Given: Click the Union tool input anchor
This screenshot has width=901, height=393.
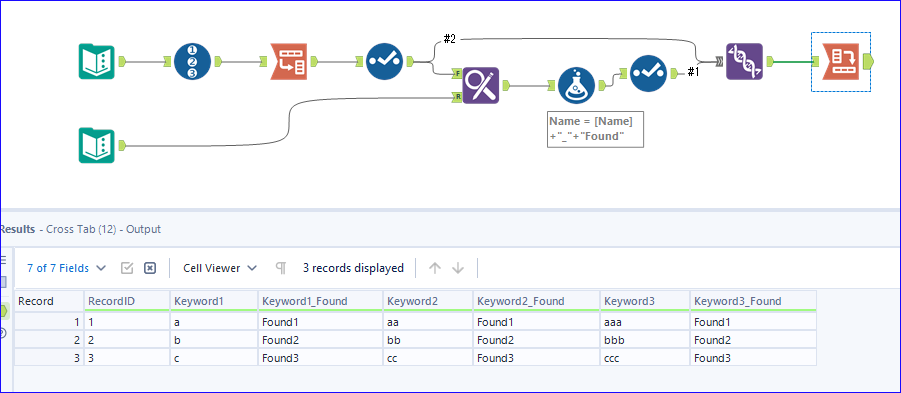Looking at the screenshot, I should coord(719,61).
